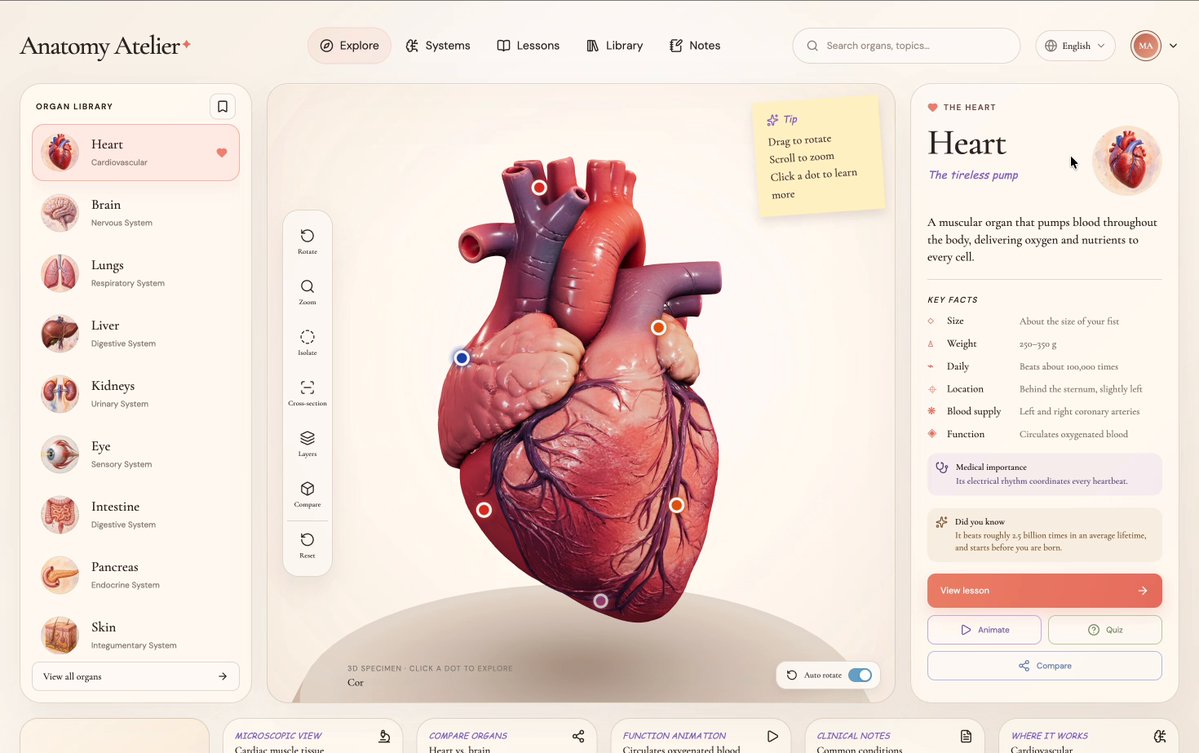Click the Anatomy Atelier logo
The width and height of the screenshot is (1199, 753).
105,47
